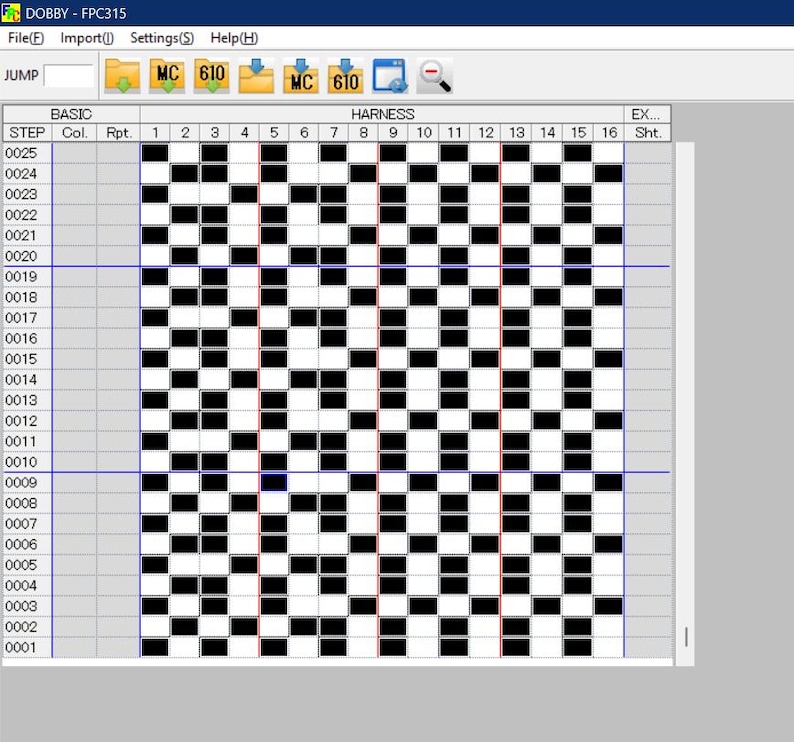Select step row 0019
Screen dimensions: 794x742
click(27, 277)
